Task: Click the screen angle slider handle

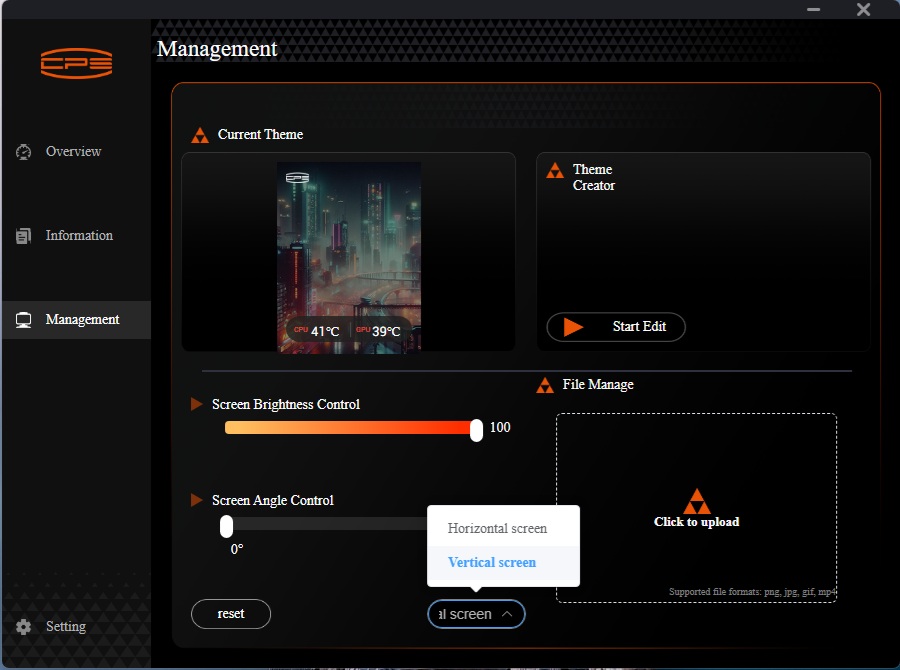Action: pyautogui.click(x=227, y=526)
